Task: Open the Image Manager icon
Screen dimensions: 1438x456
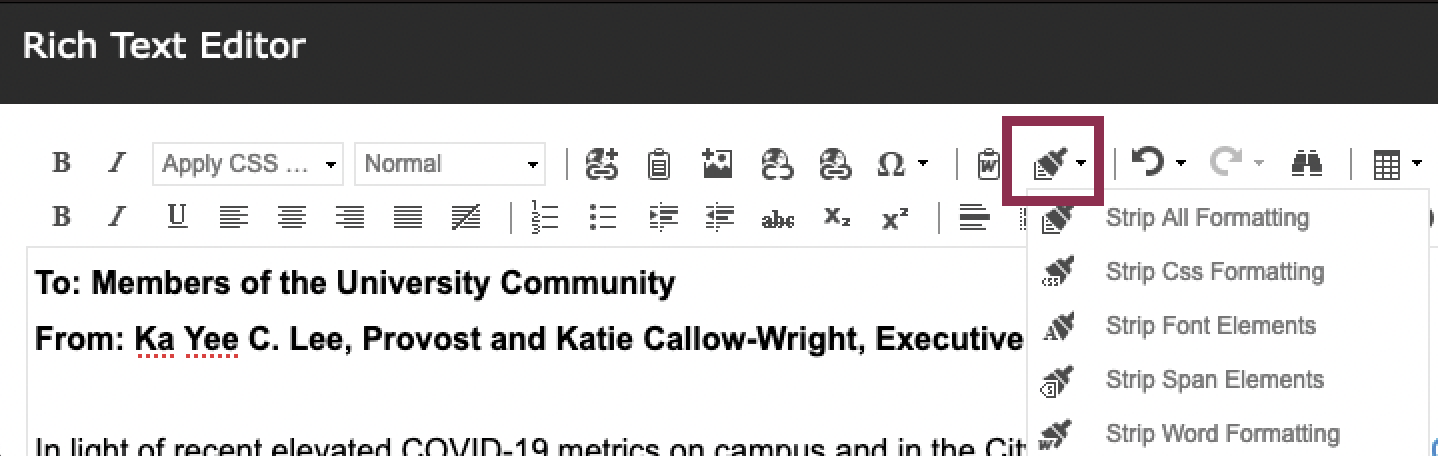Action: 717,164
